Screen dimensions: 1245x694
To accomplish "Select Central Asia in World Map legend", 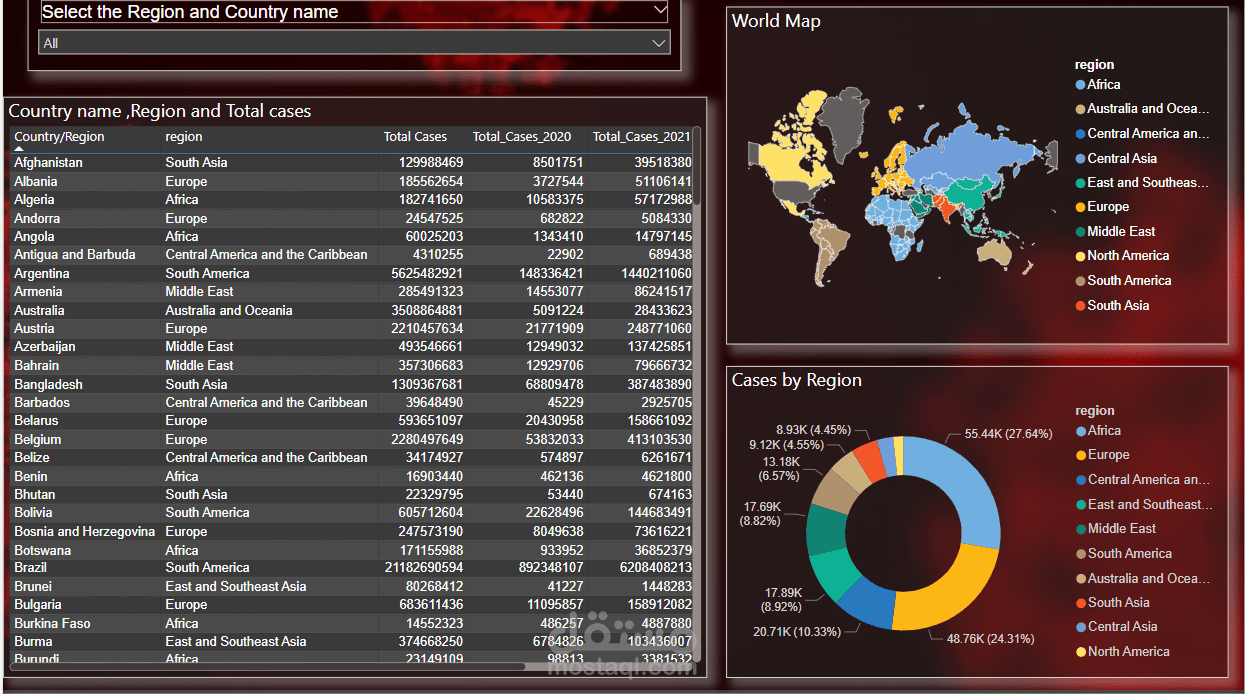I will (1116, 158).
